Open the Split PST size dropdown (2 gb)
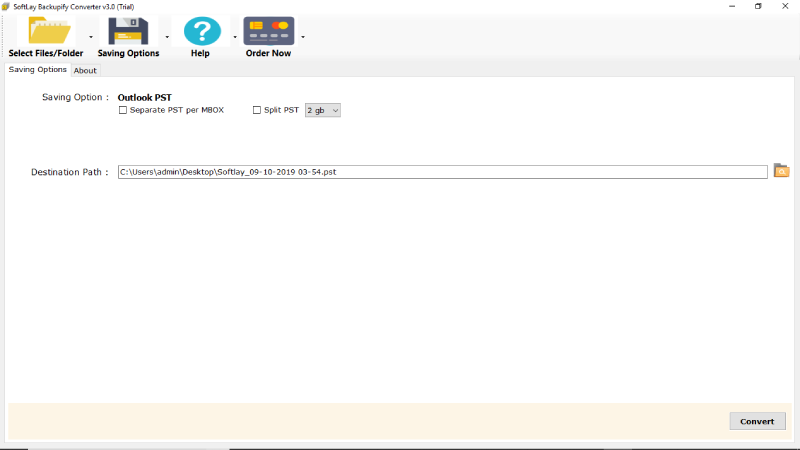 (322, 110)
